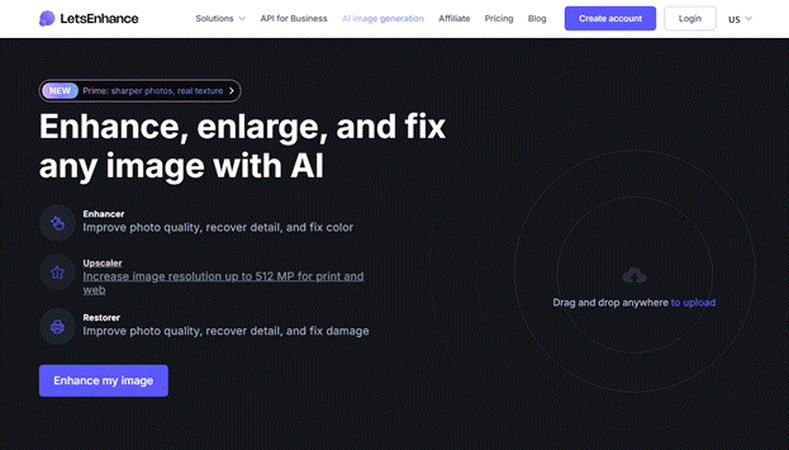Expand the Solutions dropdown menu
The image size is (789, 450).
[220, 19]
